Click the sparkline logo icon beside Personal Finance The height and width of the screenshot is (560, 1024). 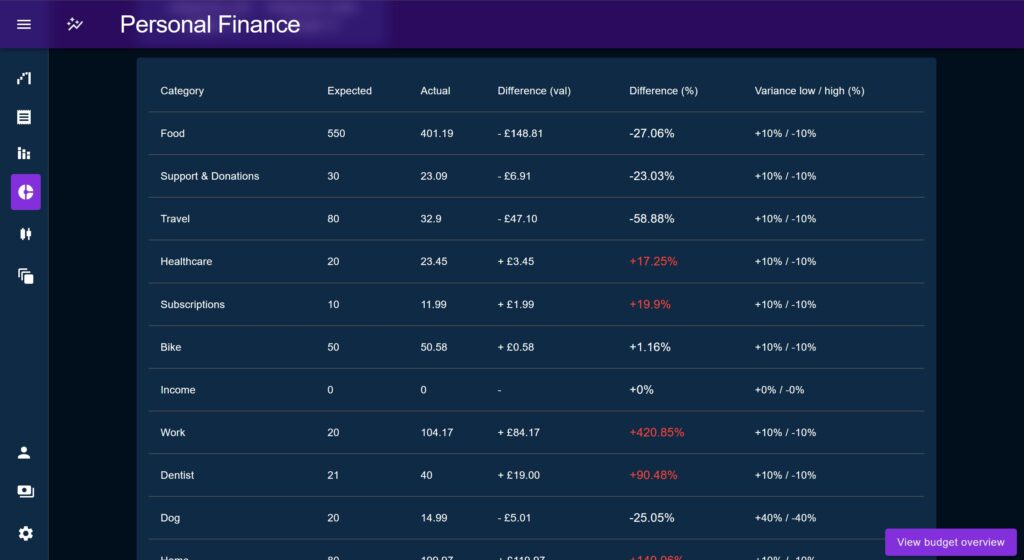tap(75, 24)
